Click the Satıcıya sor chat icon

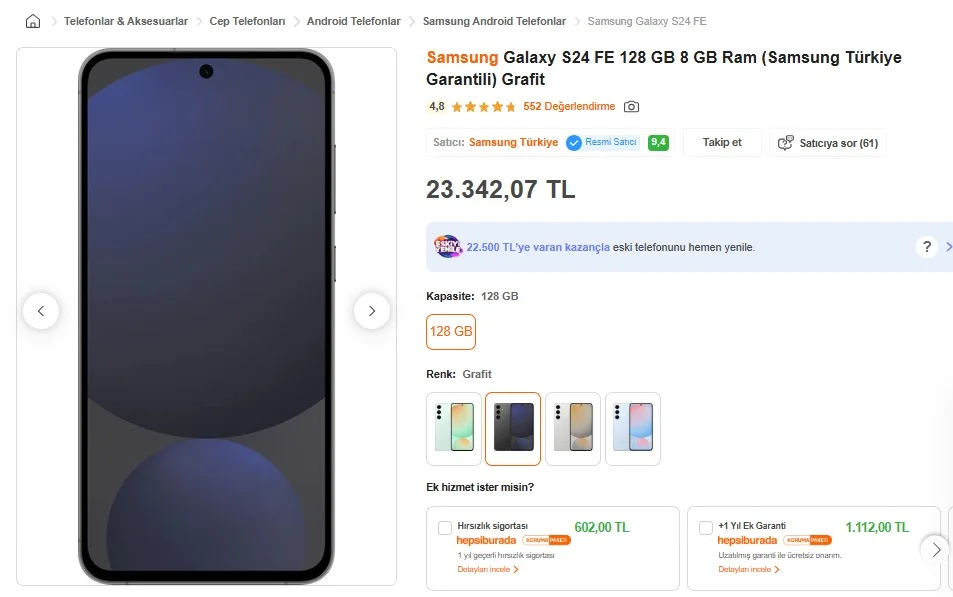click(x=786, y=143)
